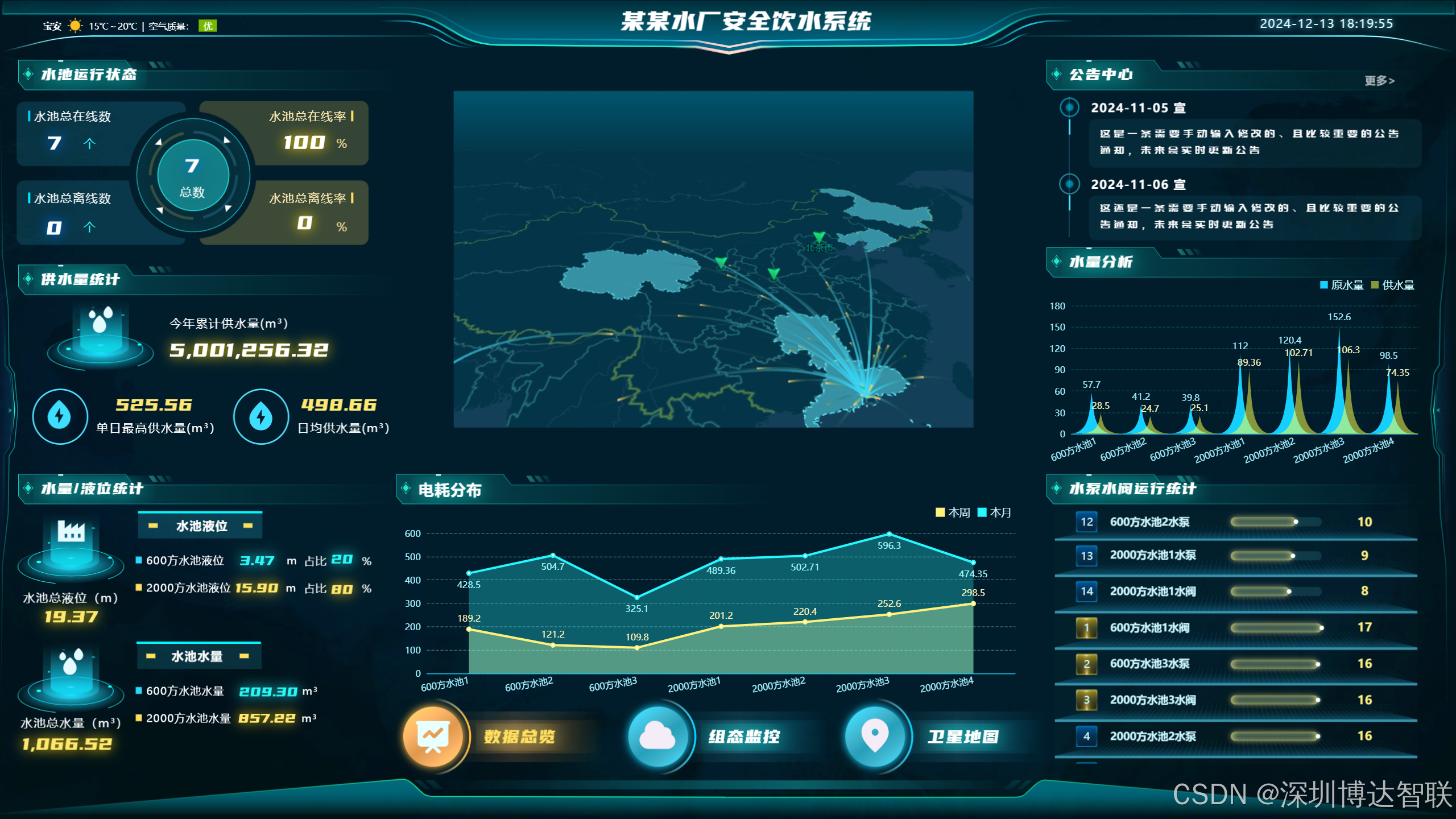
Task: Select the 水池水量 tab header
Action: (198, 656)
